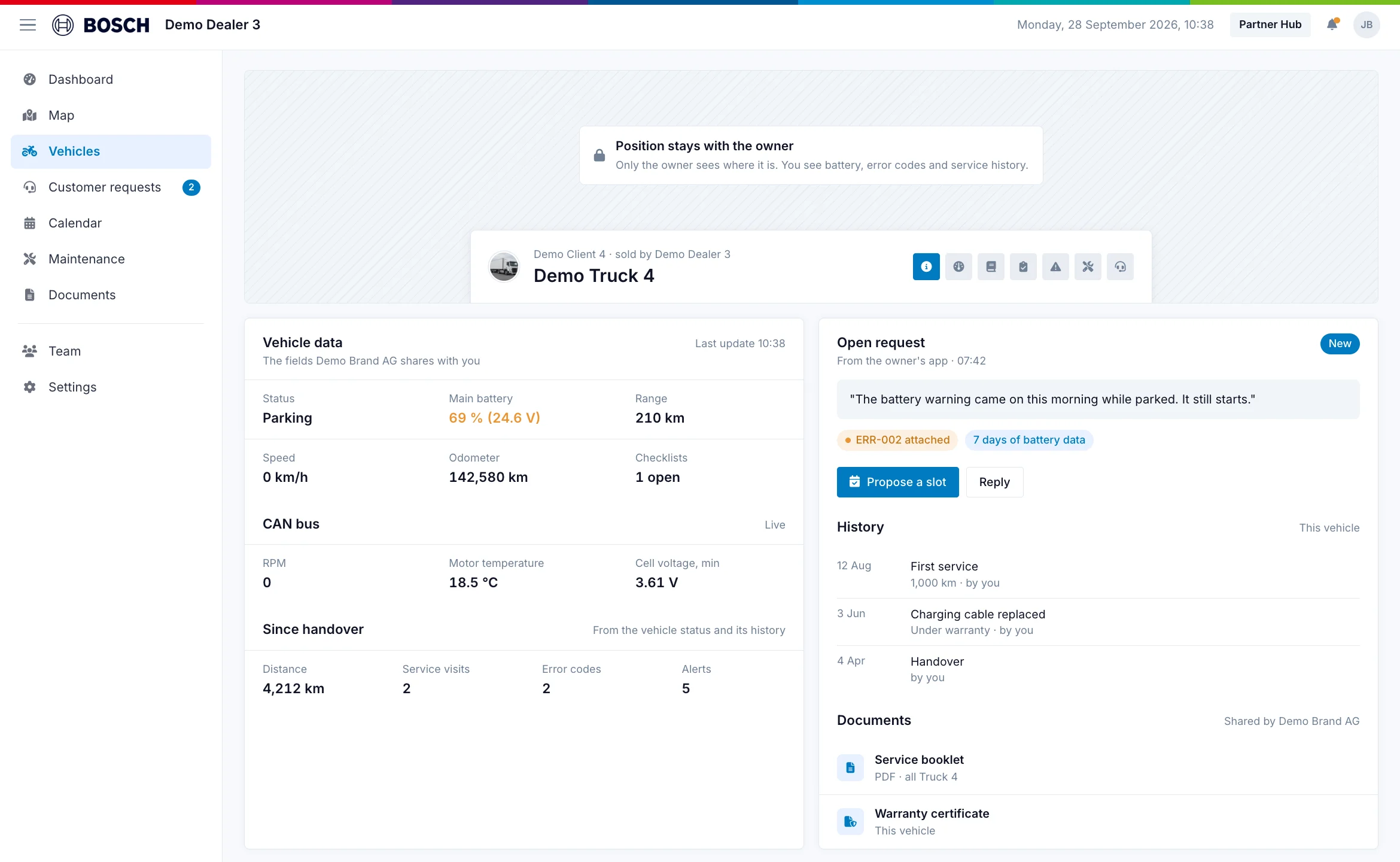Image resolution: width=1400 pixels, height=862 pixels.
Task: Open the JB user avatar
Action: pyautogui.click(x=1366, y=25)
